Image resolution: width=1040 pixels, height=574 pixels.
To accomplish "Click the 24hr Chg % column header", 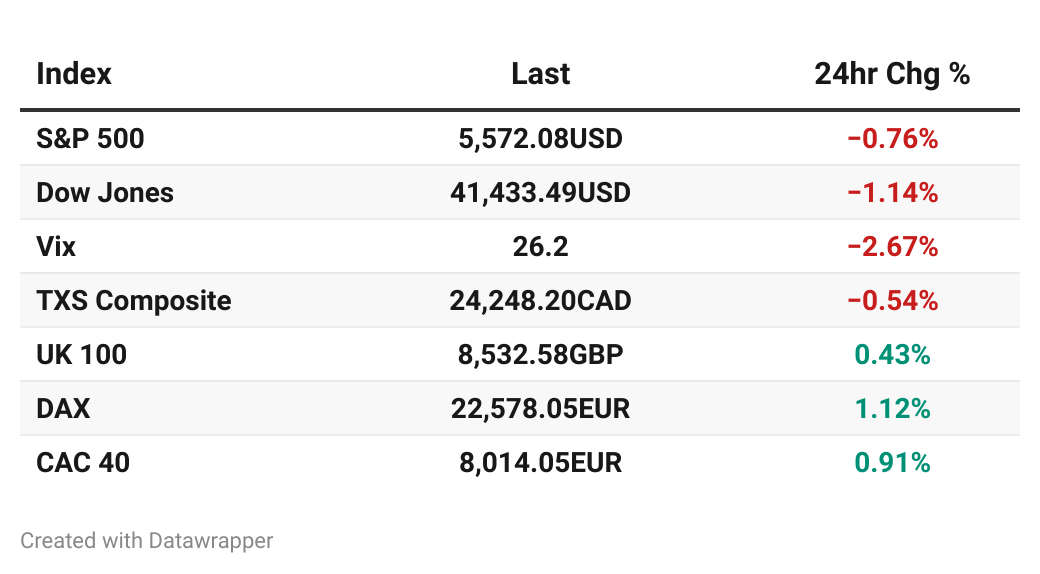I will [x=892, y=74].
